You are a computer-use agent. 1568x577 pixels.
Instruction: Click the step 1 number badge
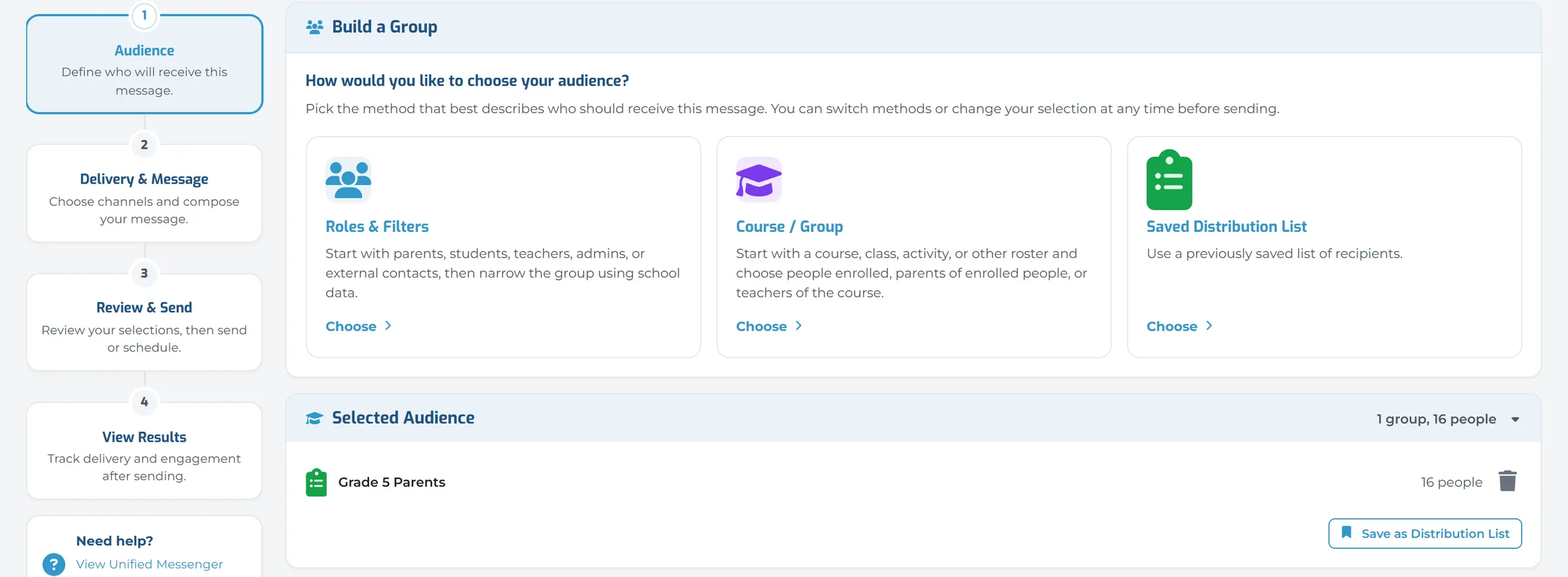[x=144, y=16]
